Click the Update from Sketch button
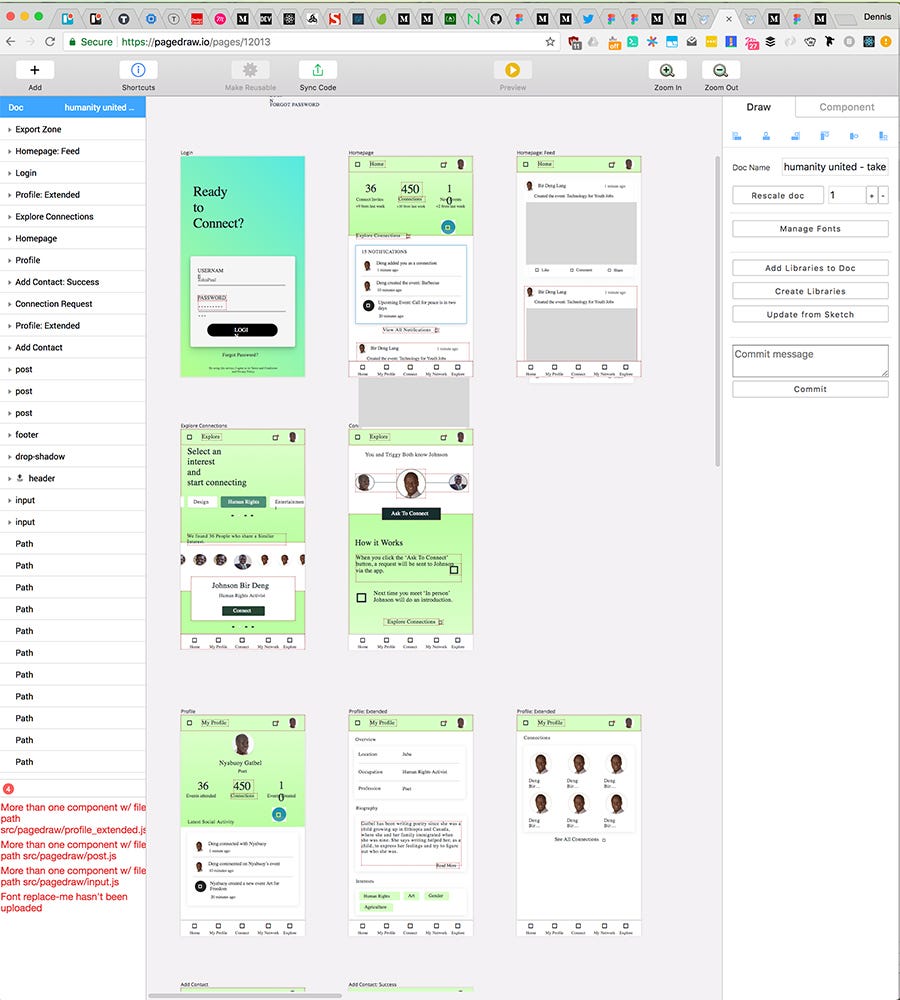 coord(809,313)
